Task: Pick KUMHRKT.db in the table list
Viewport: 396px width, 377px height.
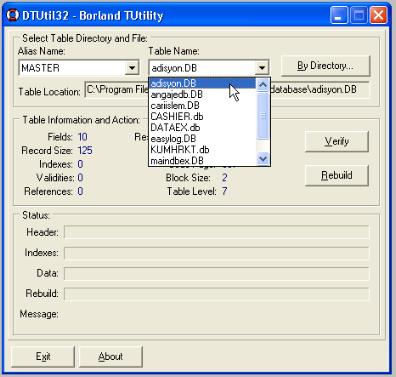Action: click(x=203, y=150)
